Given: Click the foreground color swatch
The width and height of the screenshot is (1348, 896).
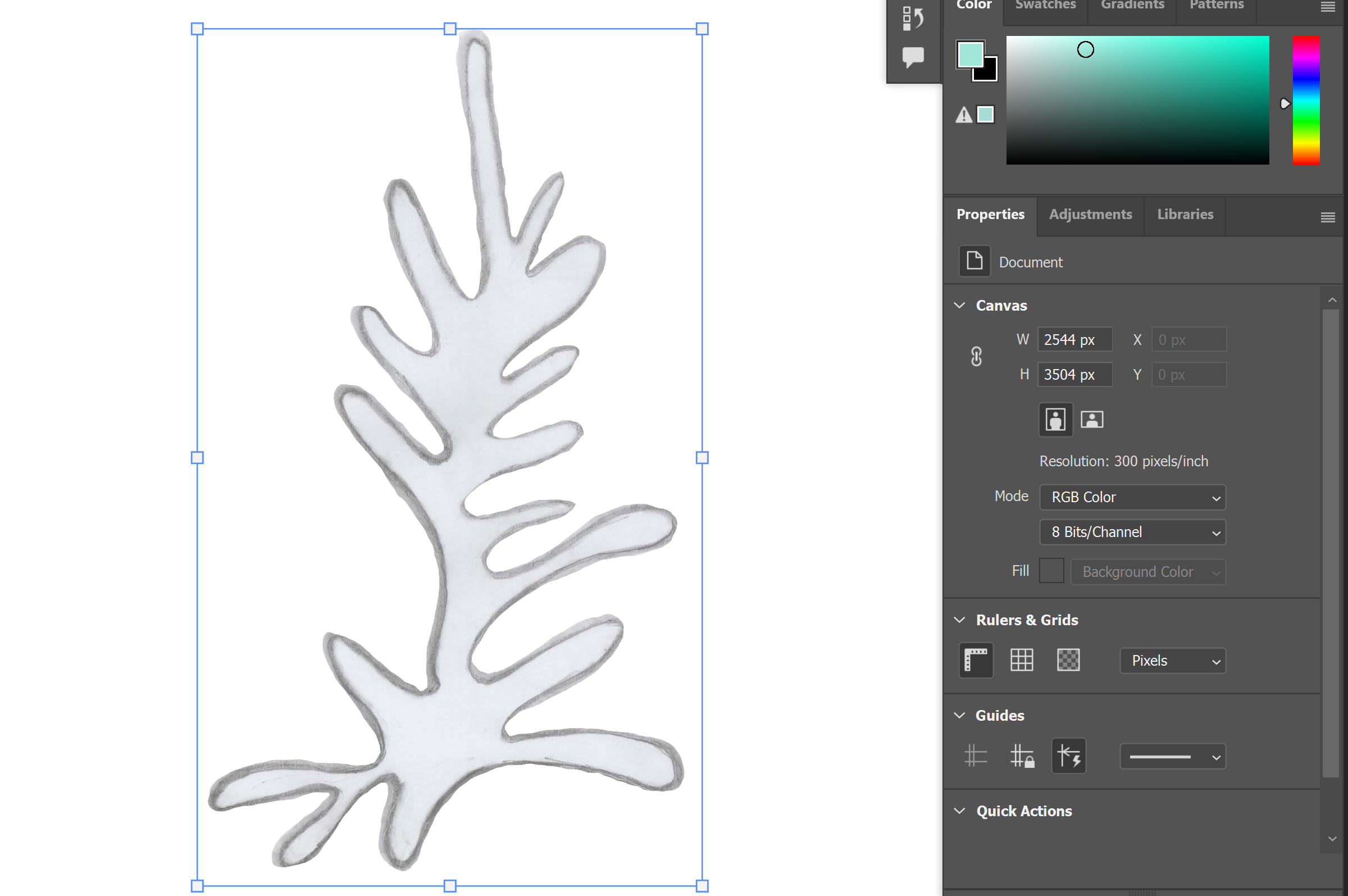Looking at the screenshot, I should pos(969,54).
